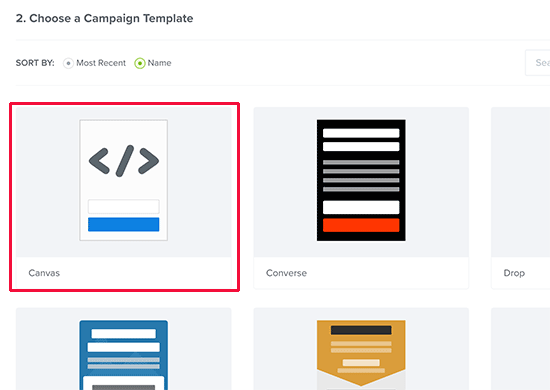The width and height of the screenshot is (550, 390).
Task: Click the top white bar in Converse preview
Action: 361,133
